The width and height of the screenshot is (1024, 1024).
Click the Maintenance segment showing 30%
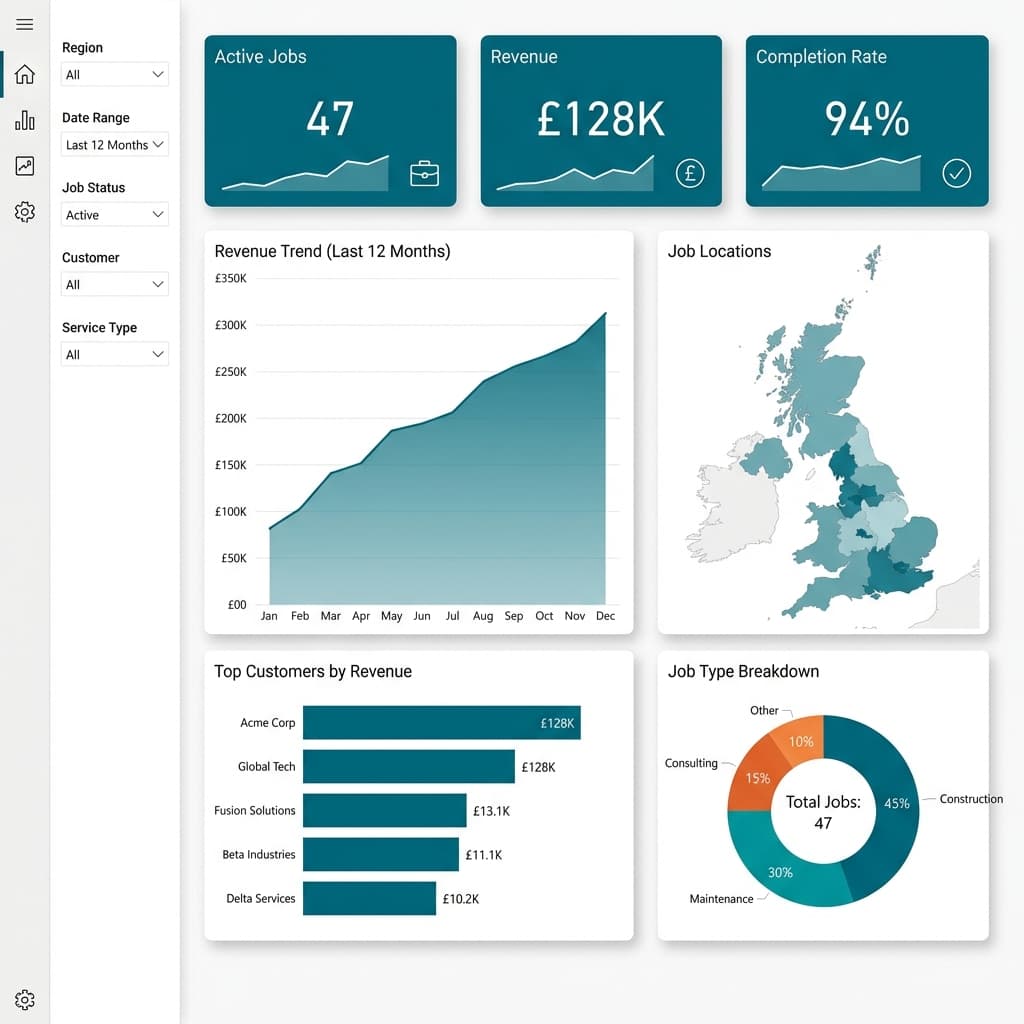tap(780, 872)
